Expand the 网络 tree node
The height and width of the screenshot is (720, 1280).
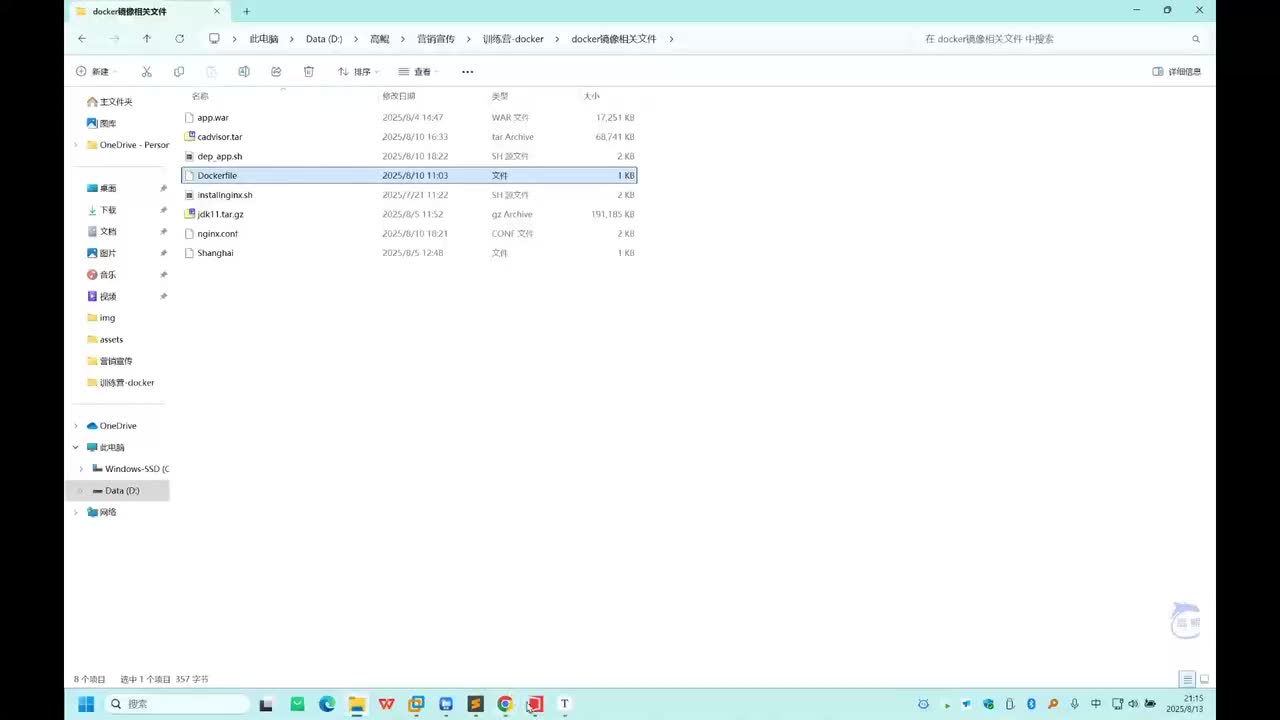tap(76, 512)
